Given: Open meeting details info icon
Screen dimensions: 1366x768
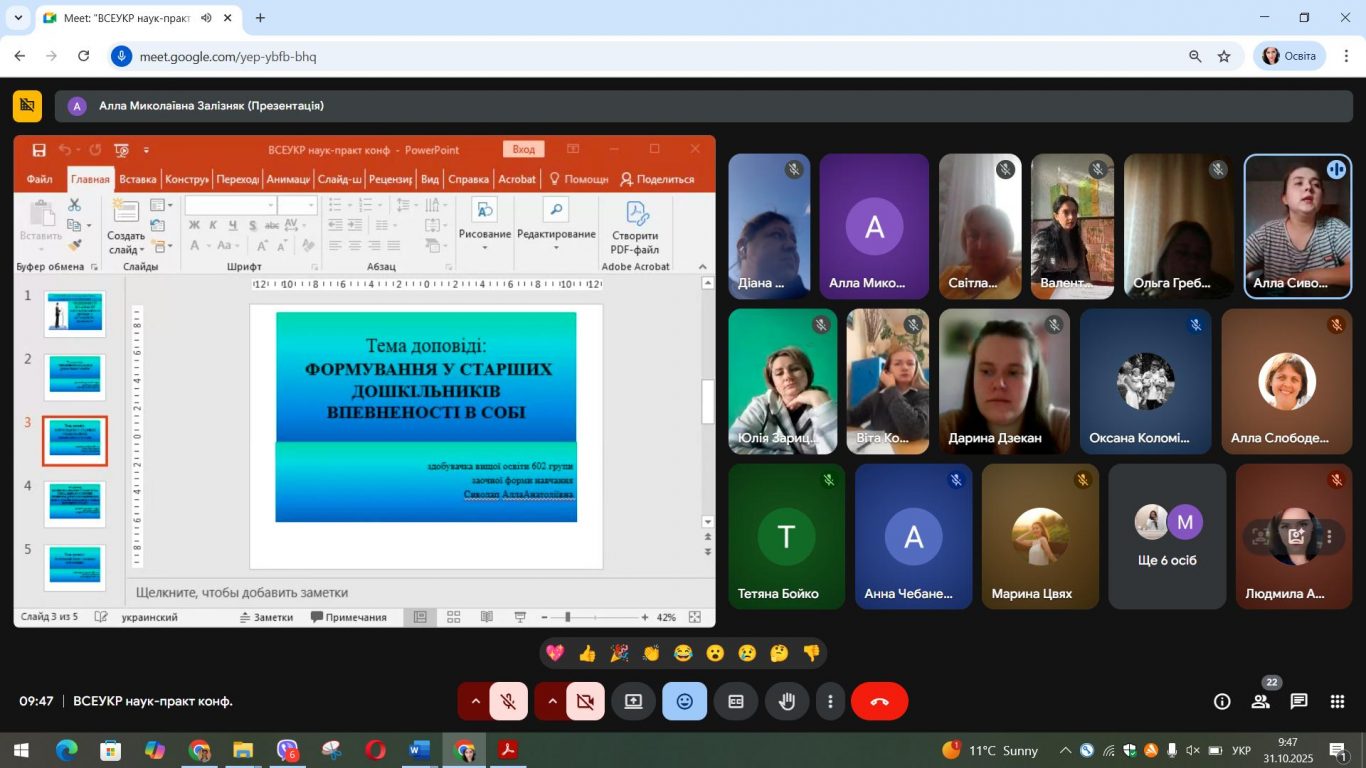Looking at the screenshot, I should click(x=1222, y=701).
